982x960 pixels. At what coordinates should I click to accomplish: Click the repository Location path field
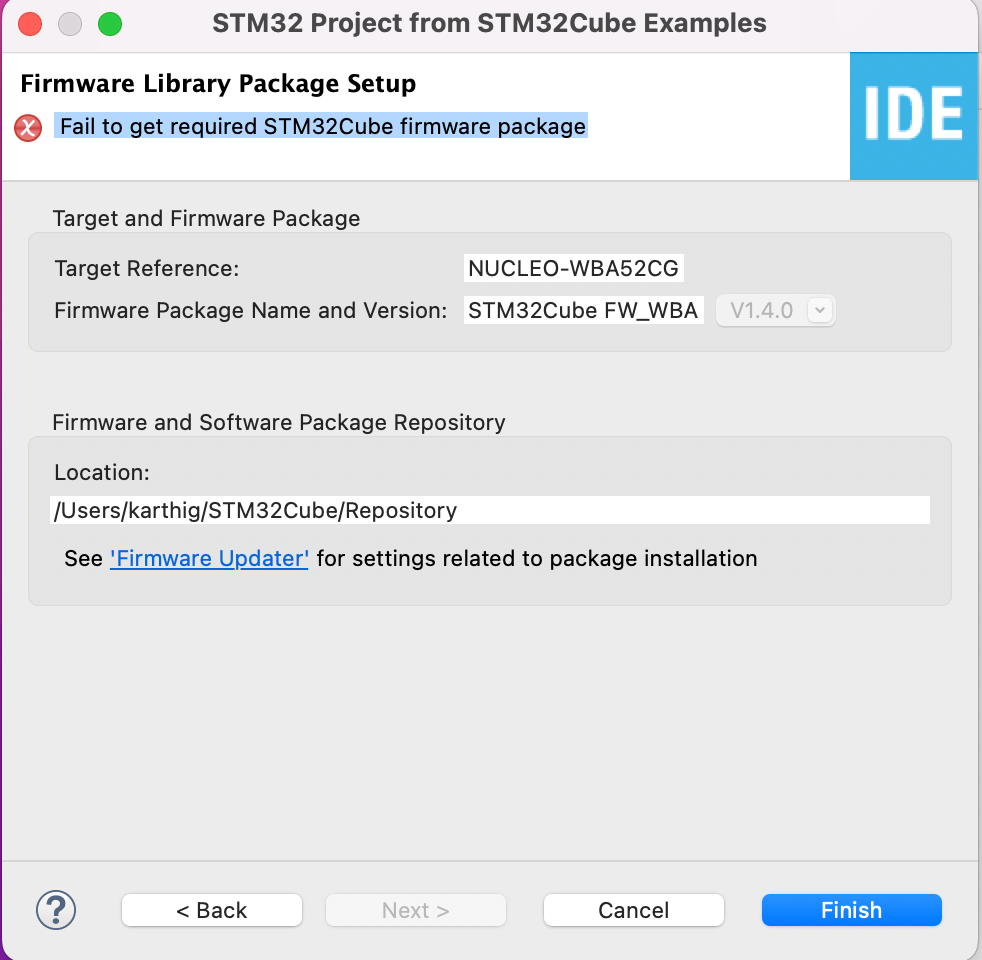point(490,510)
